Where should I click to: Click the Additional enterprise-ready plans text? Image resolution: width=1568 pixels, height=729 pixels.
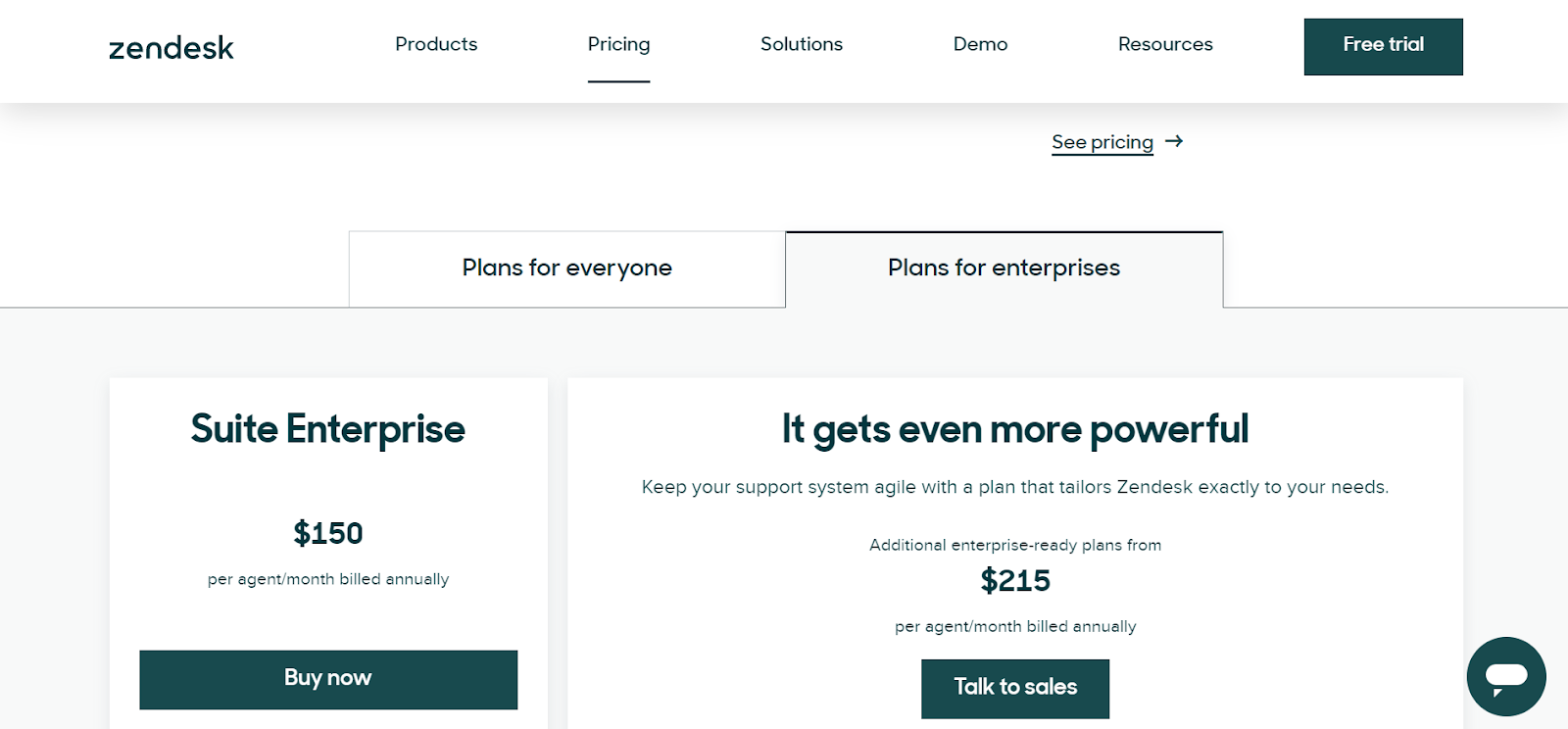1015,545
